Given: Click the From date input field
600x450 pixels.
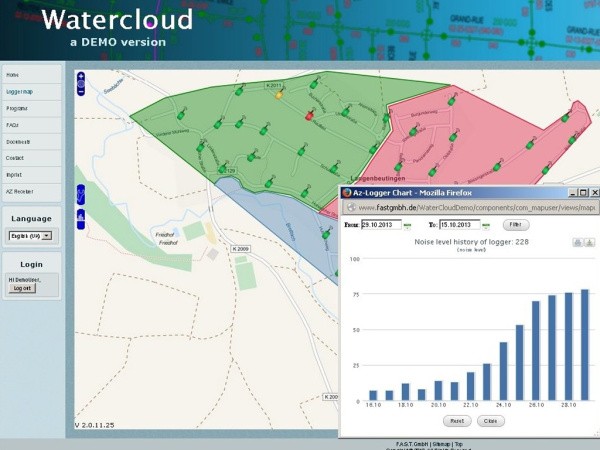Looking at the screenshot, I should pos(379,225).
